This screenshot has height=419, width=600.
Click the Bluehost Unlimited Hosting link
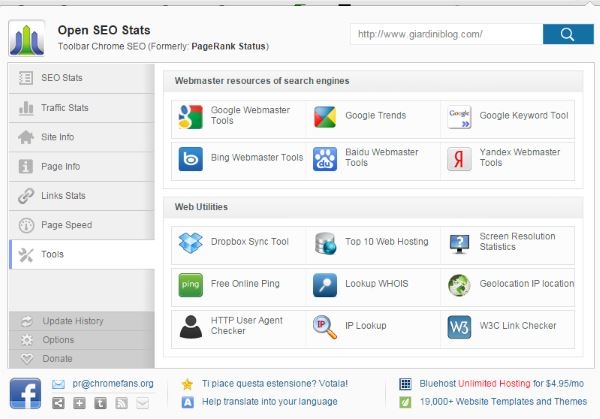tap(501, 383)
